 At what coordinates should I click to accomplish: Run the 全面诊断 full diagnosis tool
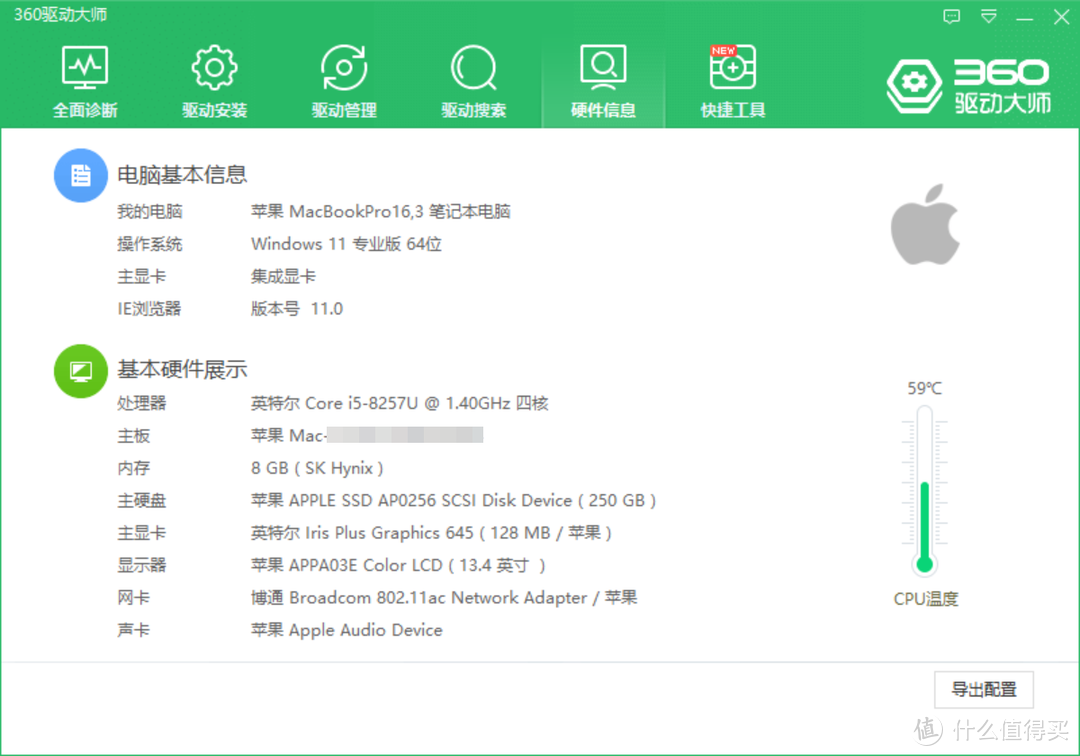tap(85, 80)
